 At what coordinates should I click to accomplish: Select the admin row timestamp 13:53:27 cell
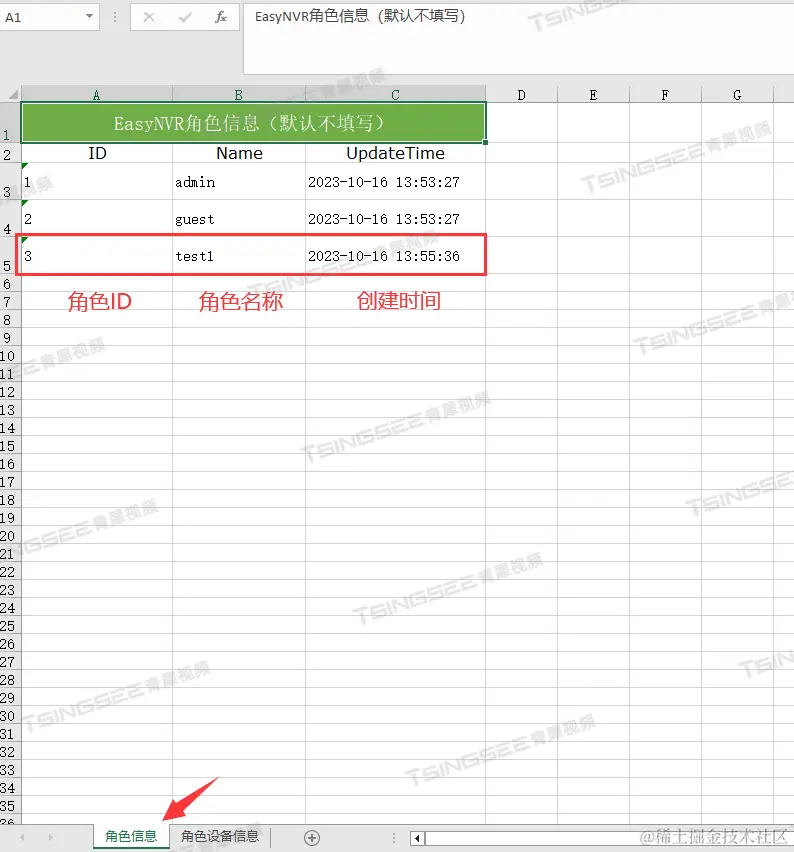395,181
